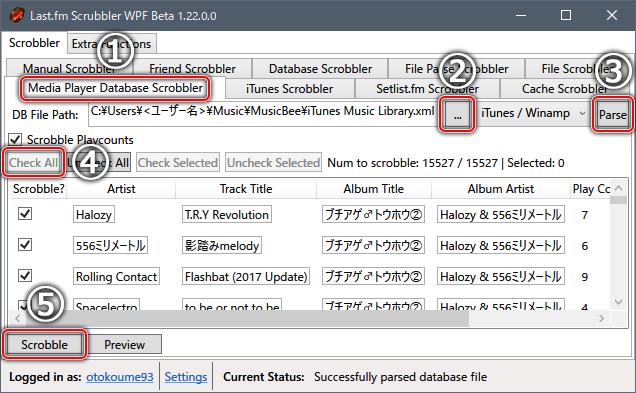Close the Last.fm Scrubbler window
The height and width of the screenshot is (393, 636).
pos(612,15)
